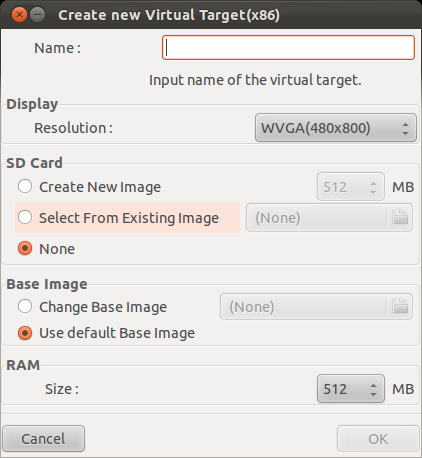Click the close button in title bar
The height and width of the screenshot is (458, 422).
[19, 15]
